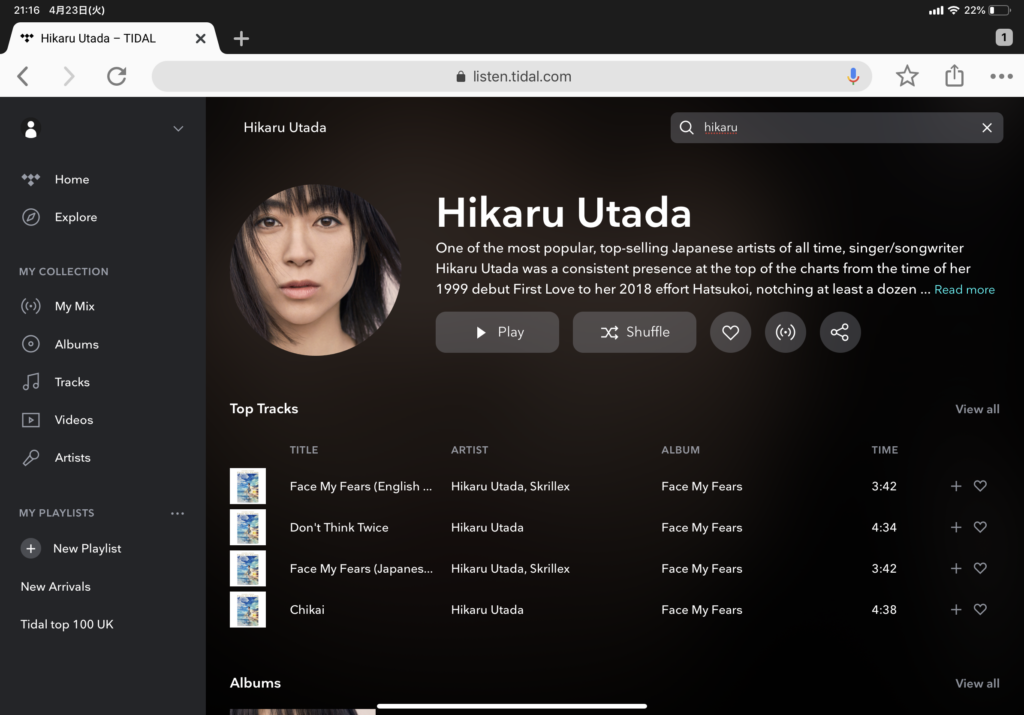
Task: Add Face My Fears (Japanese) to playlist
Action: (956, 568)
